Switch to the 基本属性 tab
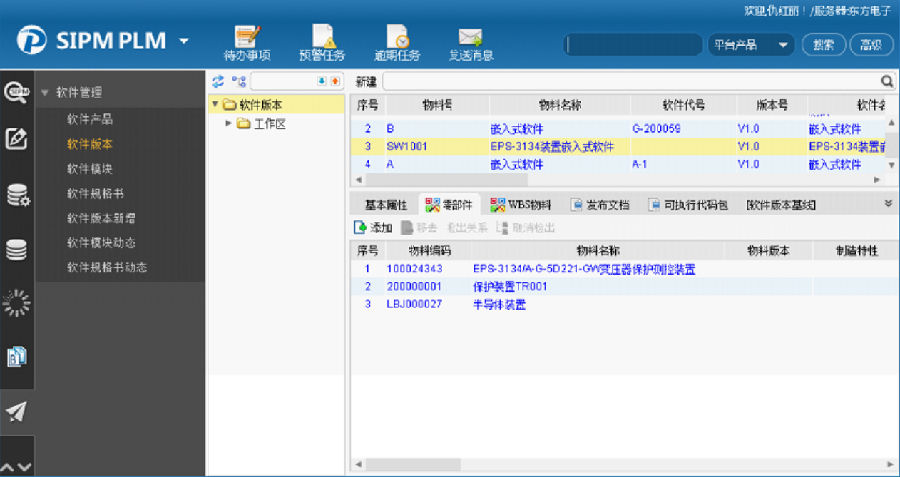The height and width of the screenshot is (477, 900). coord(385,205)
